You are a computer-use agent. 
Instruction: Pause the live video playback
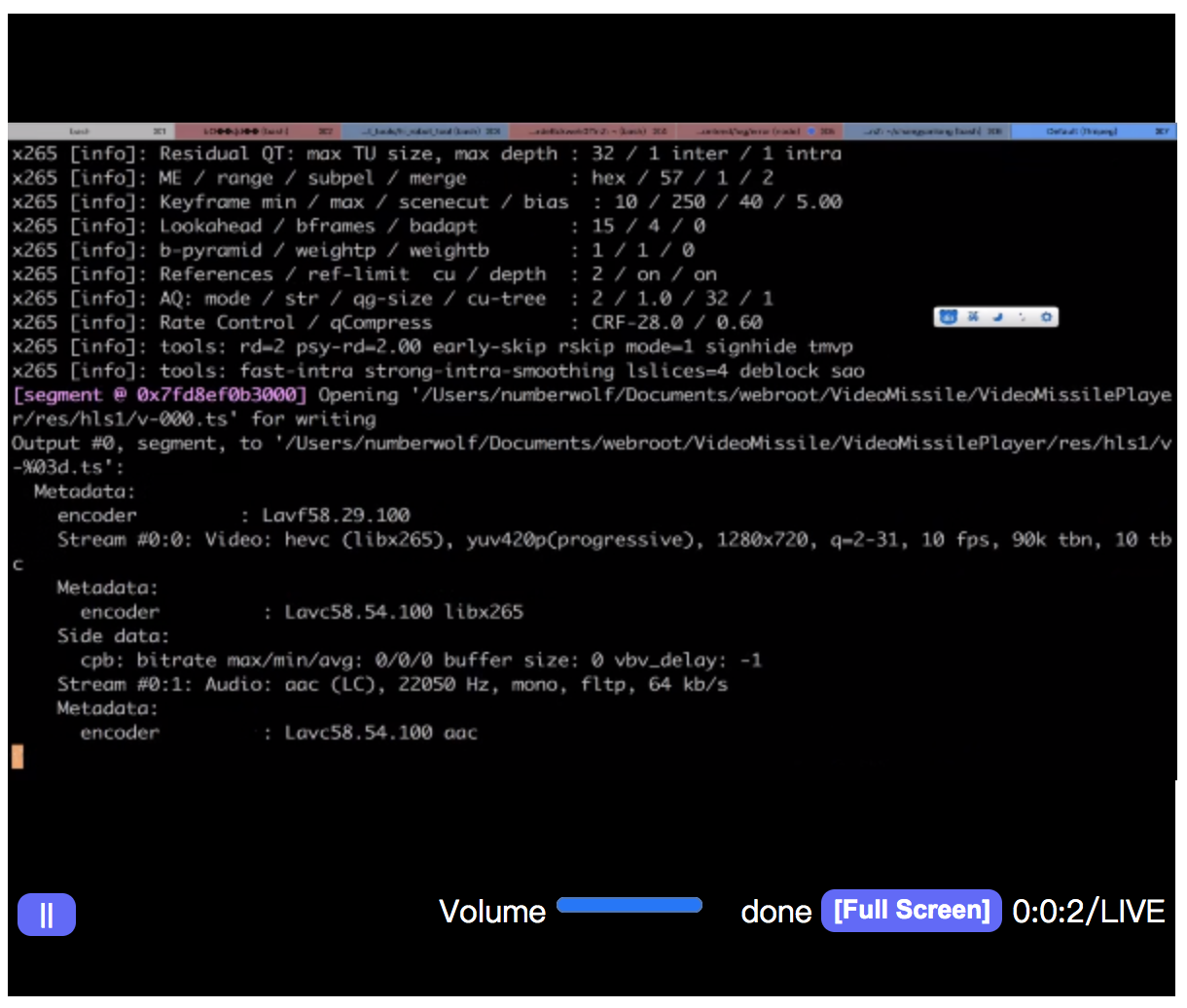point(46,915)
